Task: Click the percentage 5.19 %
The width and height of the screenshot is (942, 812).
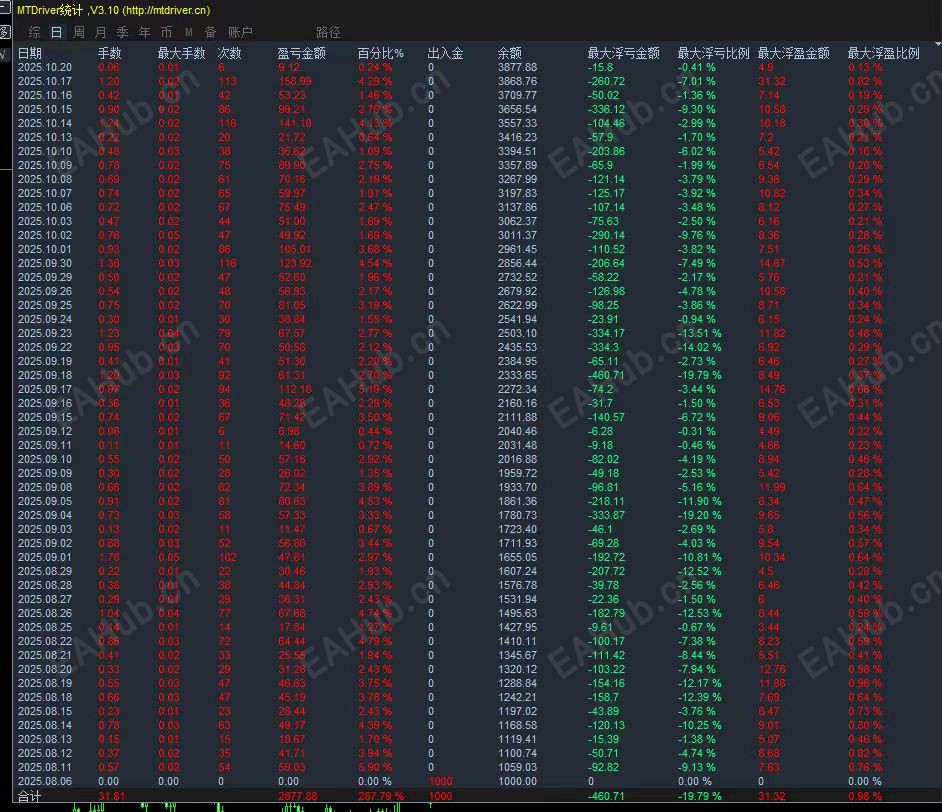Action: pyautogui.click(x=375, y=389)
